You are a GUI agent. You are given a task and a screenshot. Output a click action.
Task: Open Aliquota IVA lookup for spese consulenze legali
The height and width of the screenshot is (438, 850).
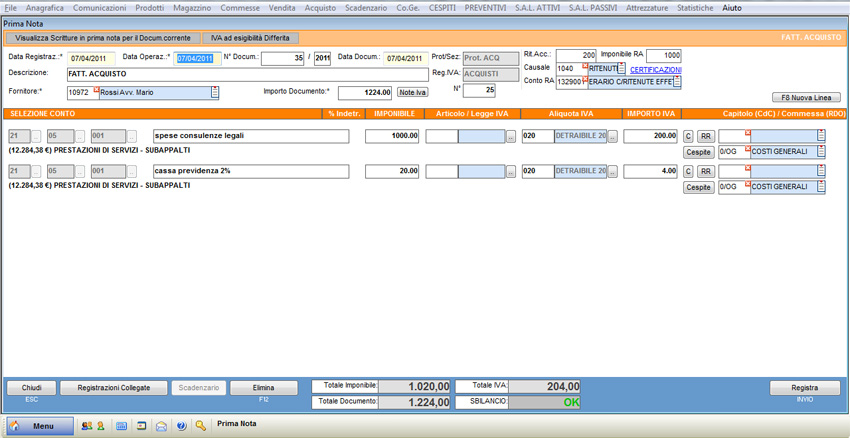(x=613, y=136)
